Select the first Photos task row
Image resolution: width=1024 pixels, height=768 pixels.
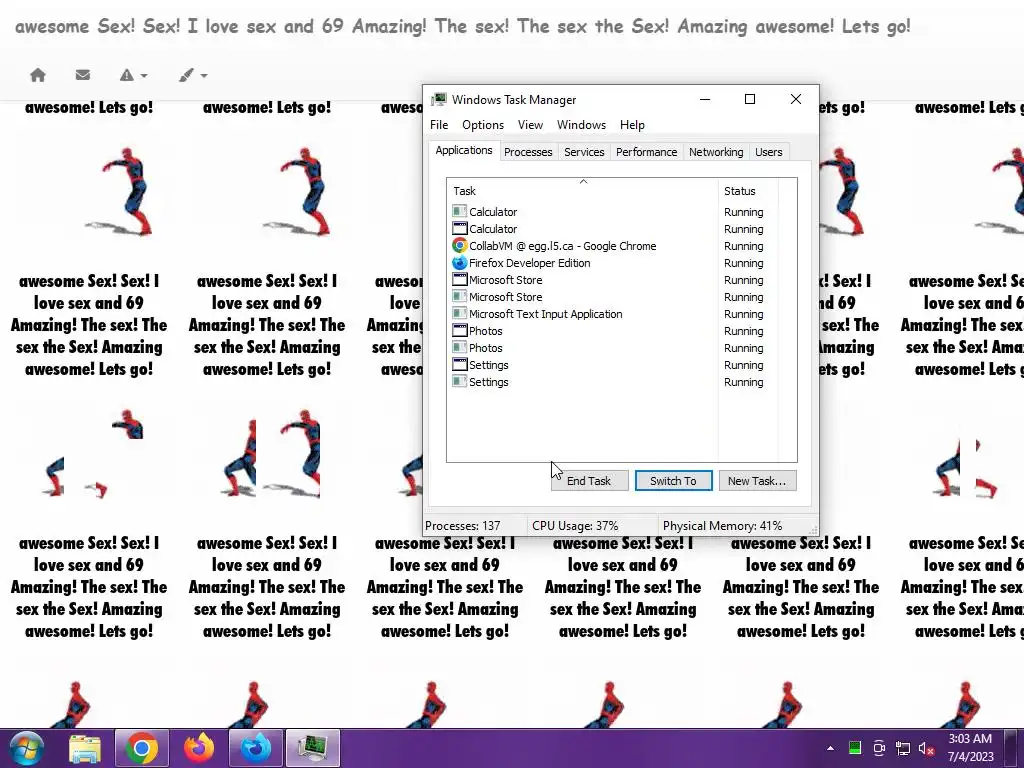[613, 330]
